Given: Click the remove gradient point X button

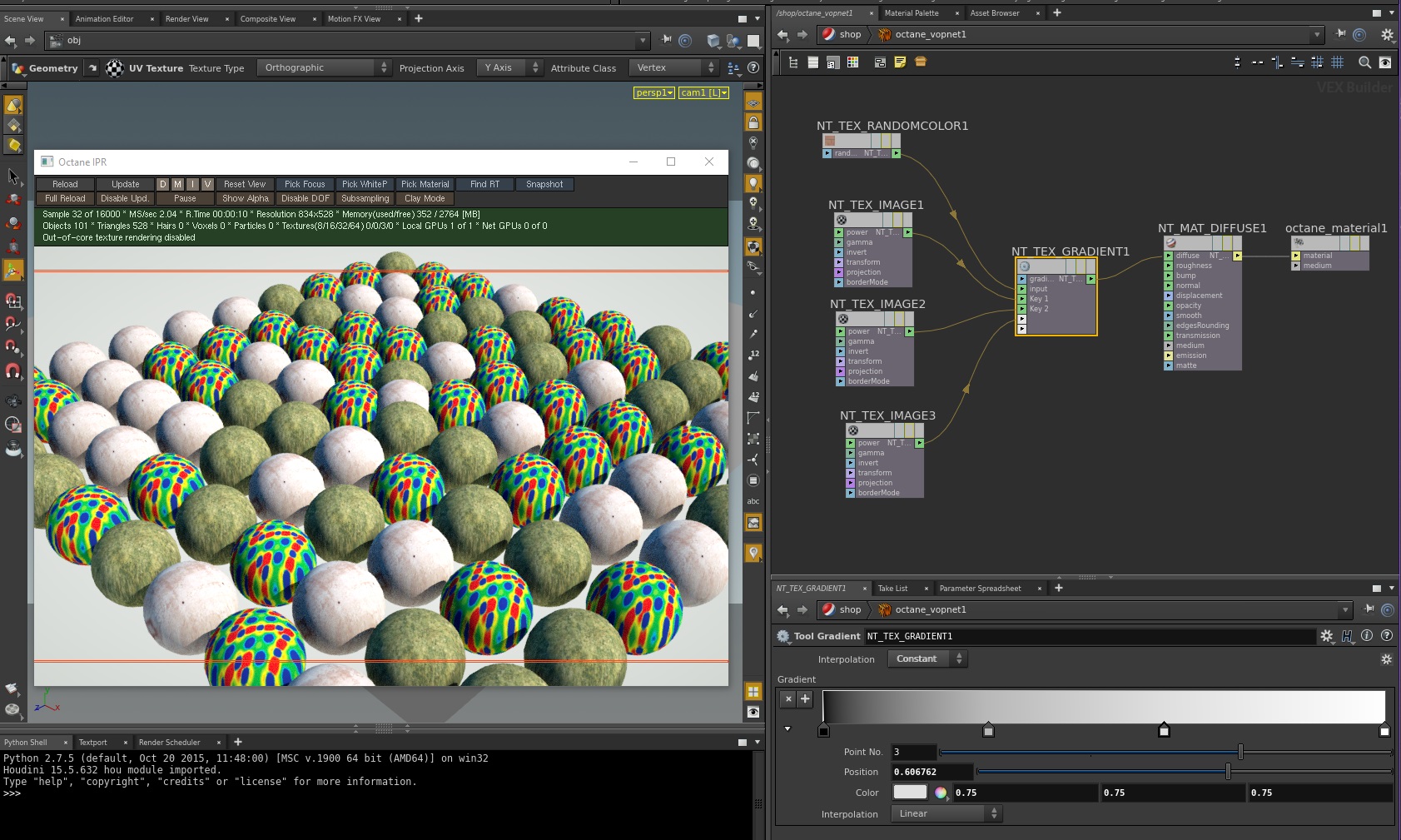Looking at the screenshot, I should tap(788, 699).
